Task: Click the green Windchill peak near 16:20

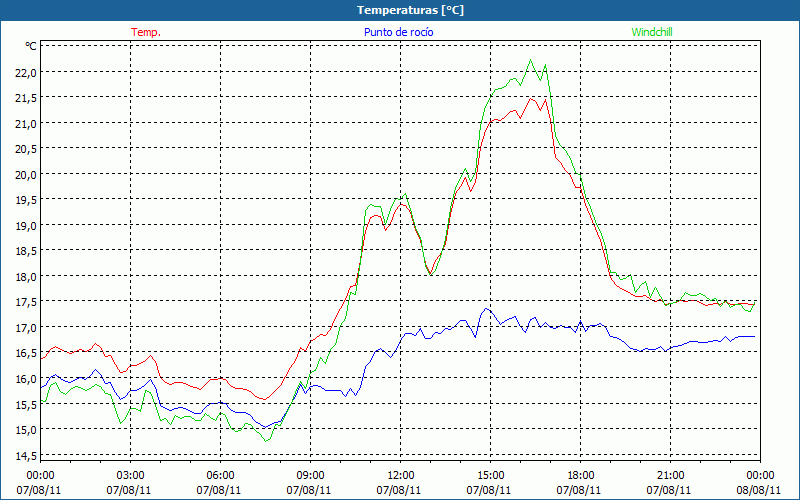Action: pos(531,60)
